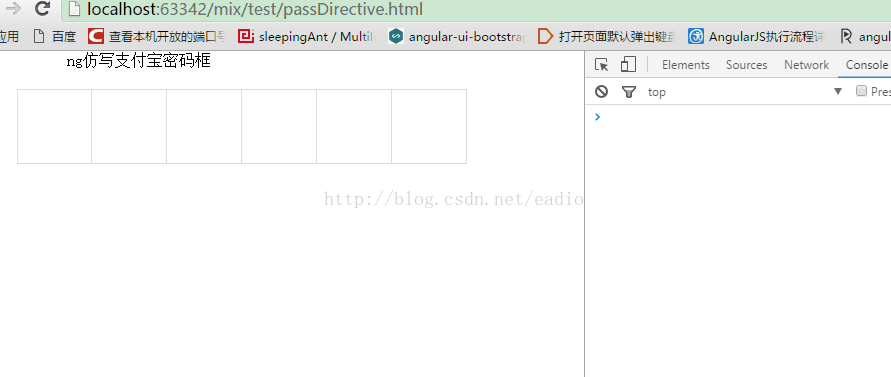Activate the DevTools inspect element picker
Image resolution: width=891 pixels, height=377 pixels.
601,65
